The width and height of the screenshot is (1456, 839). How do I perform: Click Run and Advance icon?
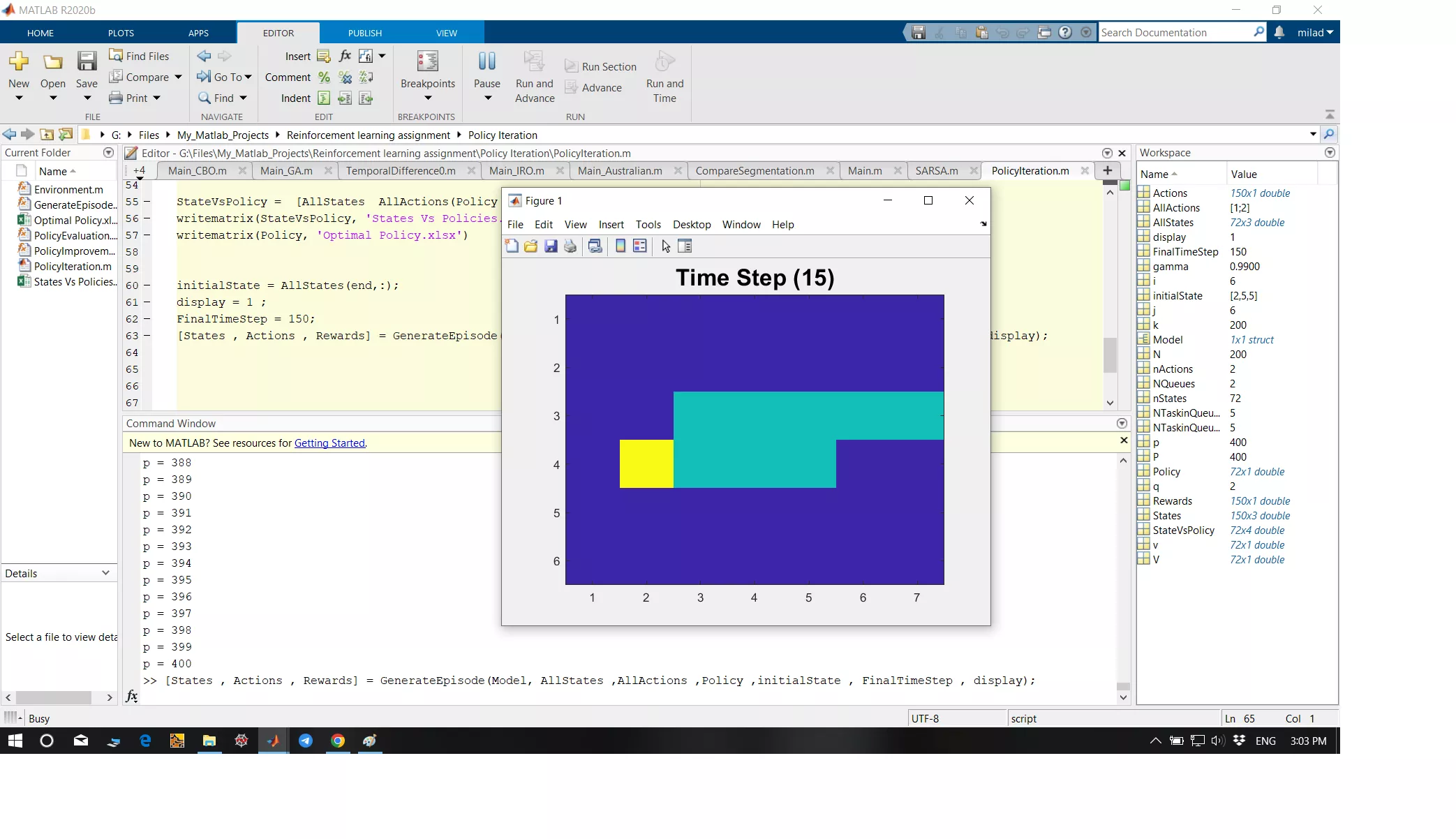tap(534, 62)
